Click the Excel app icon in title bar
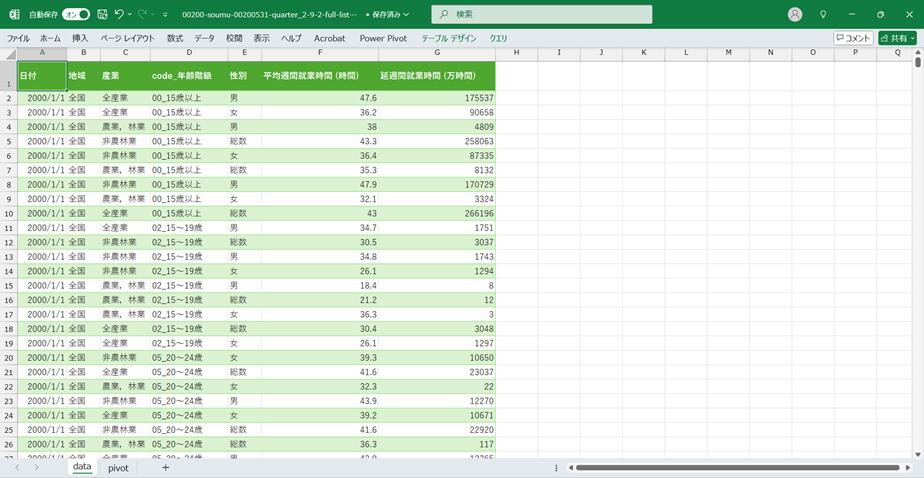Screen dimensions: 924x478 (14, 15)
